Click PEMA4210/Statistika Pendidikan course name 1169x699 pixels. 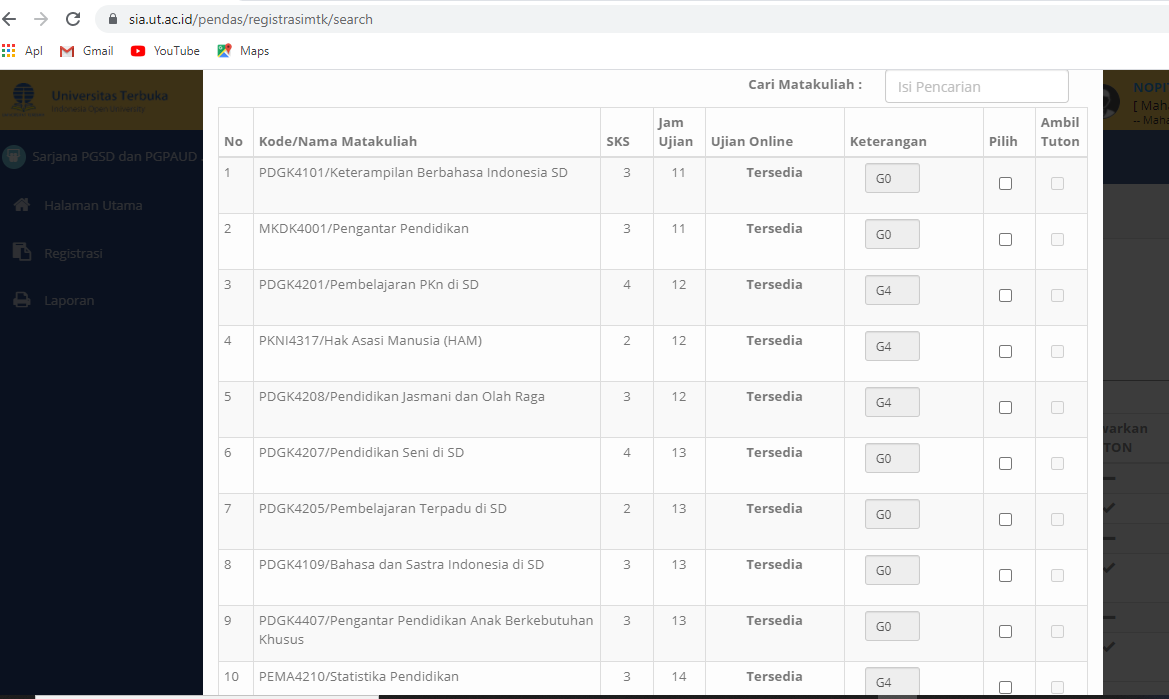359,676
